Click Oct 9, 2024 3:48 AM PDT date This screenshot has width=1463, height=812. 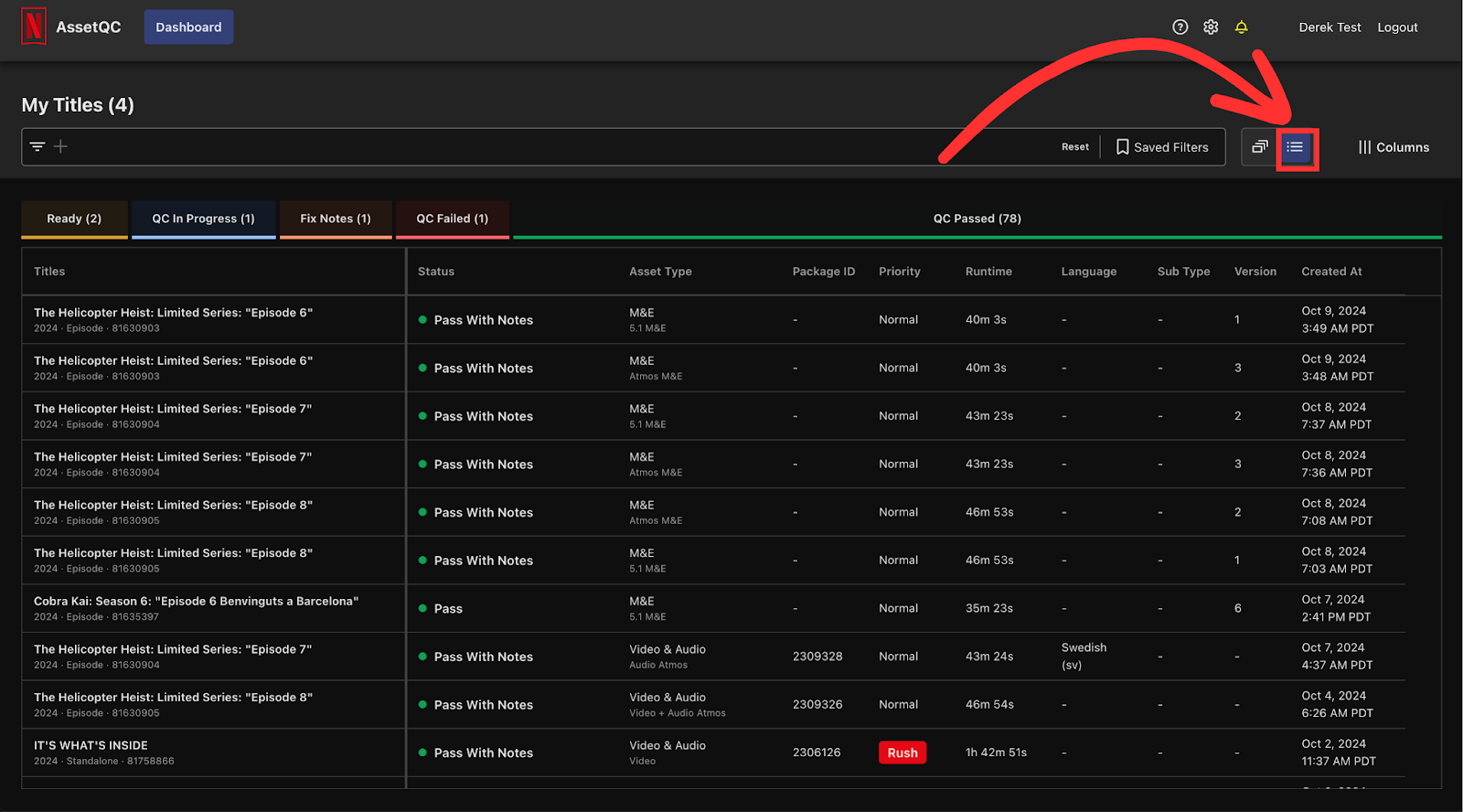[1337, 369]
